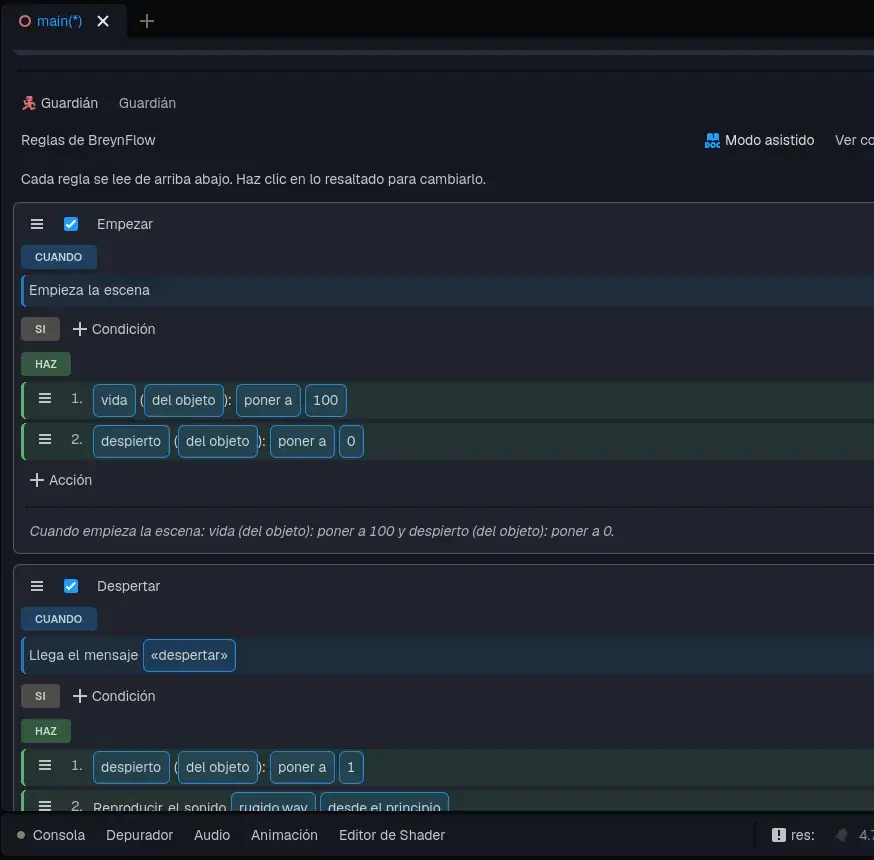Click the Guardián node icon
The height and width of the screenshot is (860, 874).
tap(28, 103)
